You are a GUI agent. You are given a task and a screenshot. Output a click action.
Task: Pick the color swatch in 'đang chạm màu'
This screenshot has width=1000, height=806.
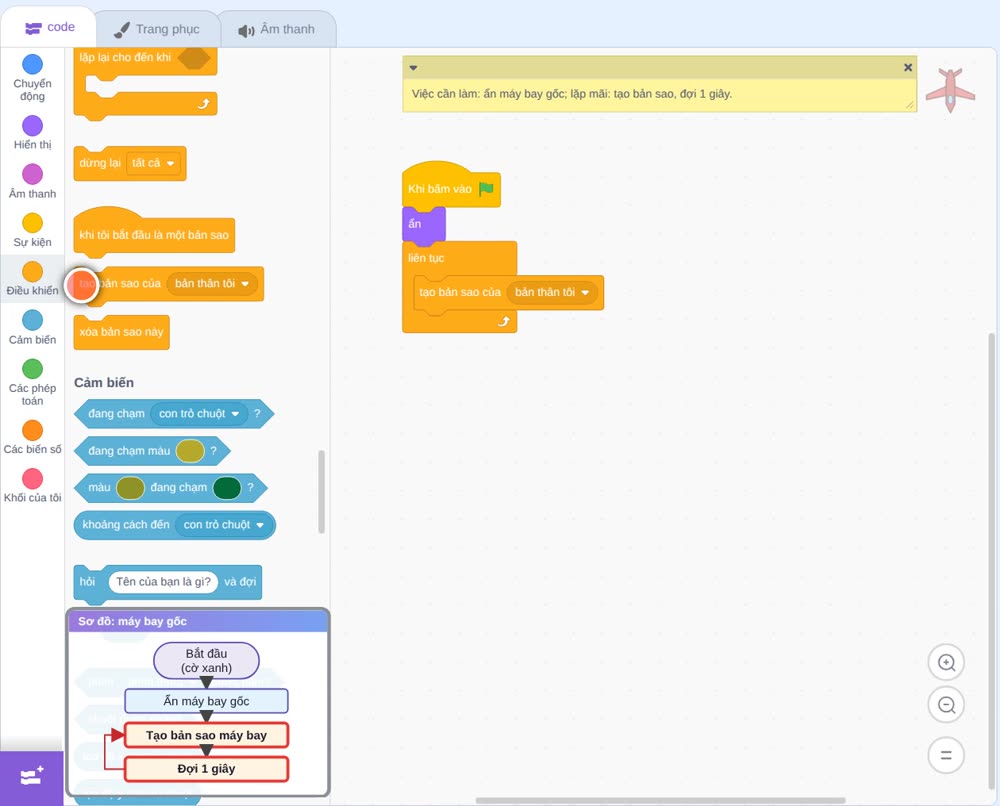[189, 451]
